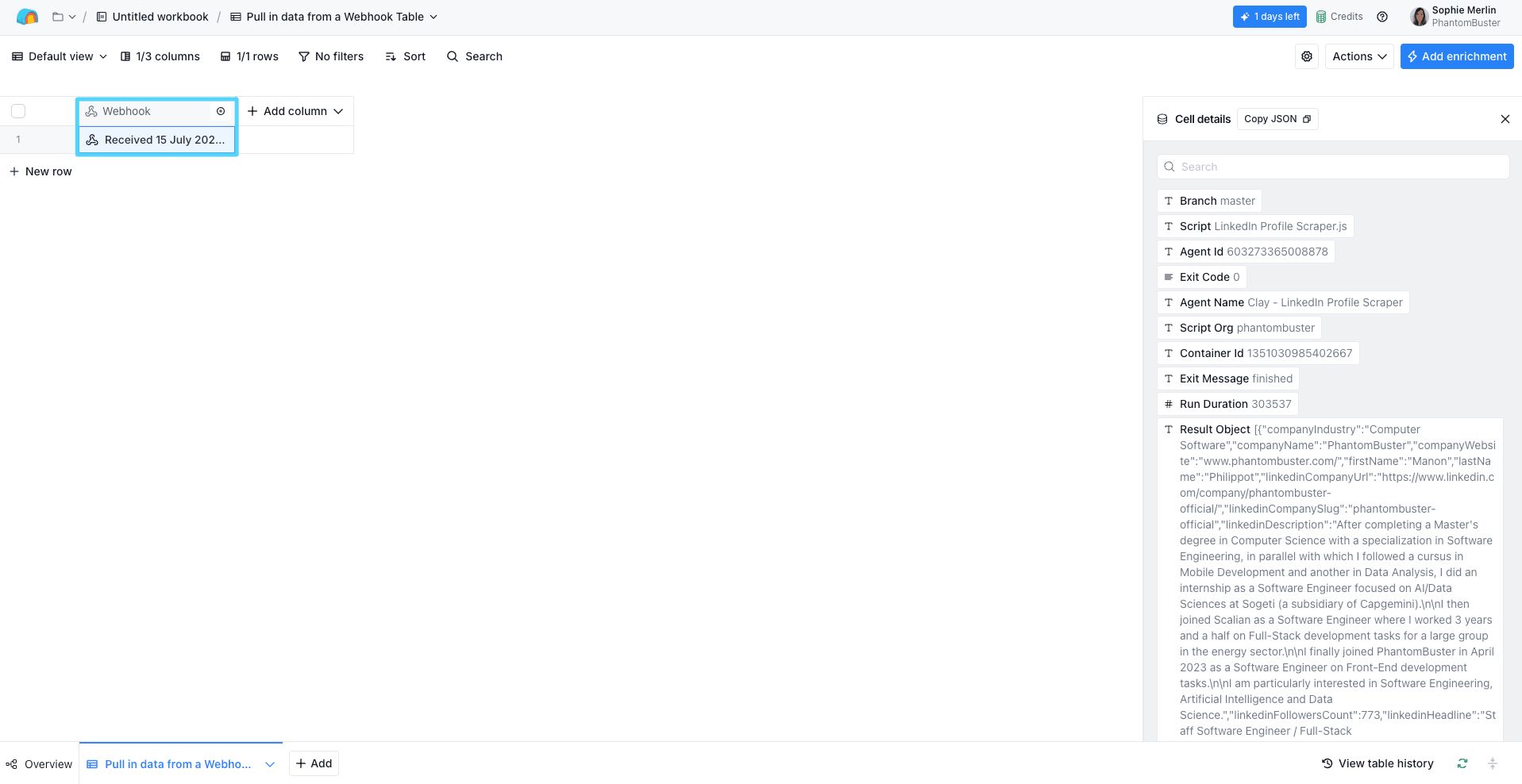This screenshot has height=784, width=1522.
Task: Select the Agent Name field
Action: click(1283, 302)
